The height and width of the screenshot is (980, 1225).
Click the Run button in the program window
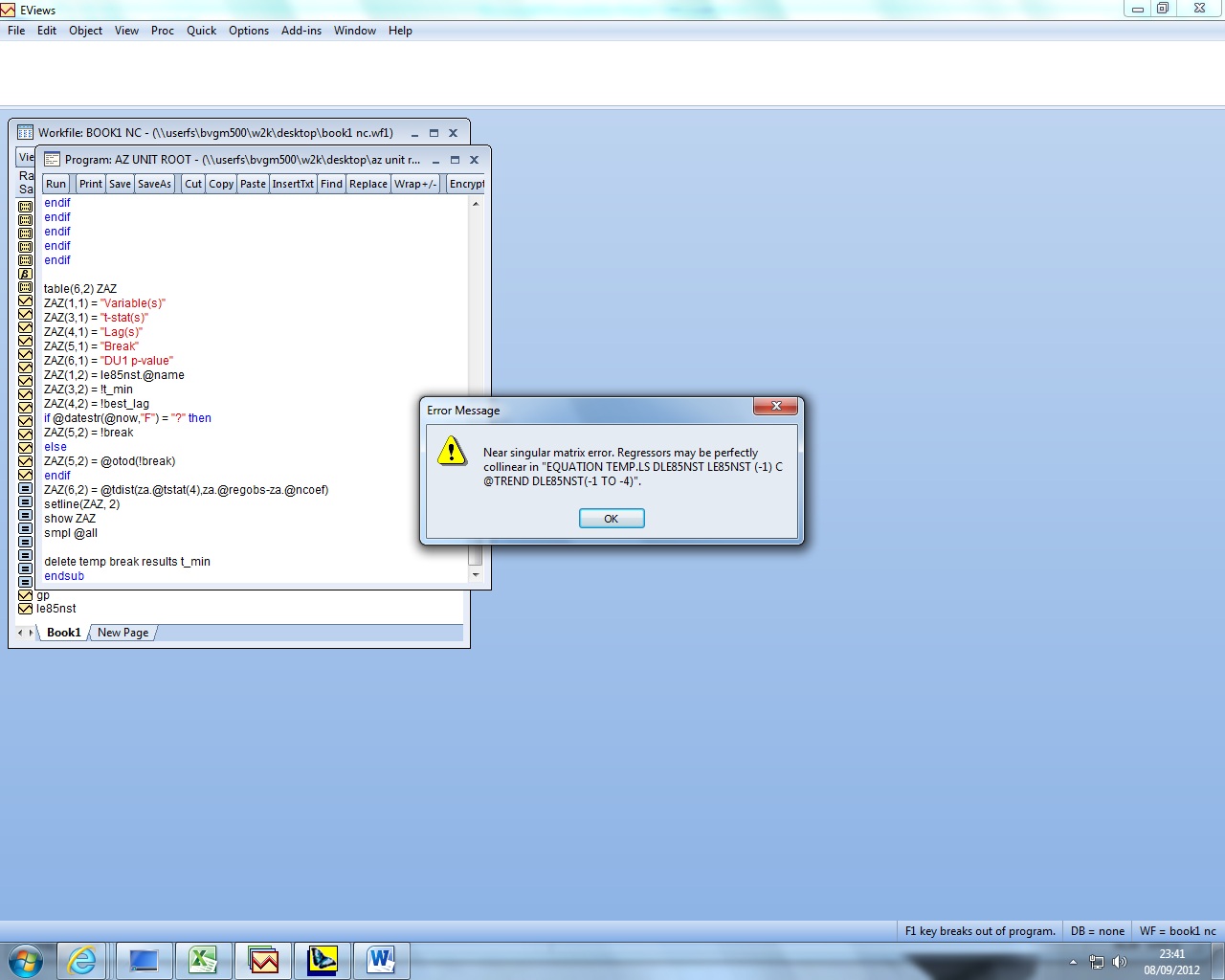(56, 184)
